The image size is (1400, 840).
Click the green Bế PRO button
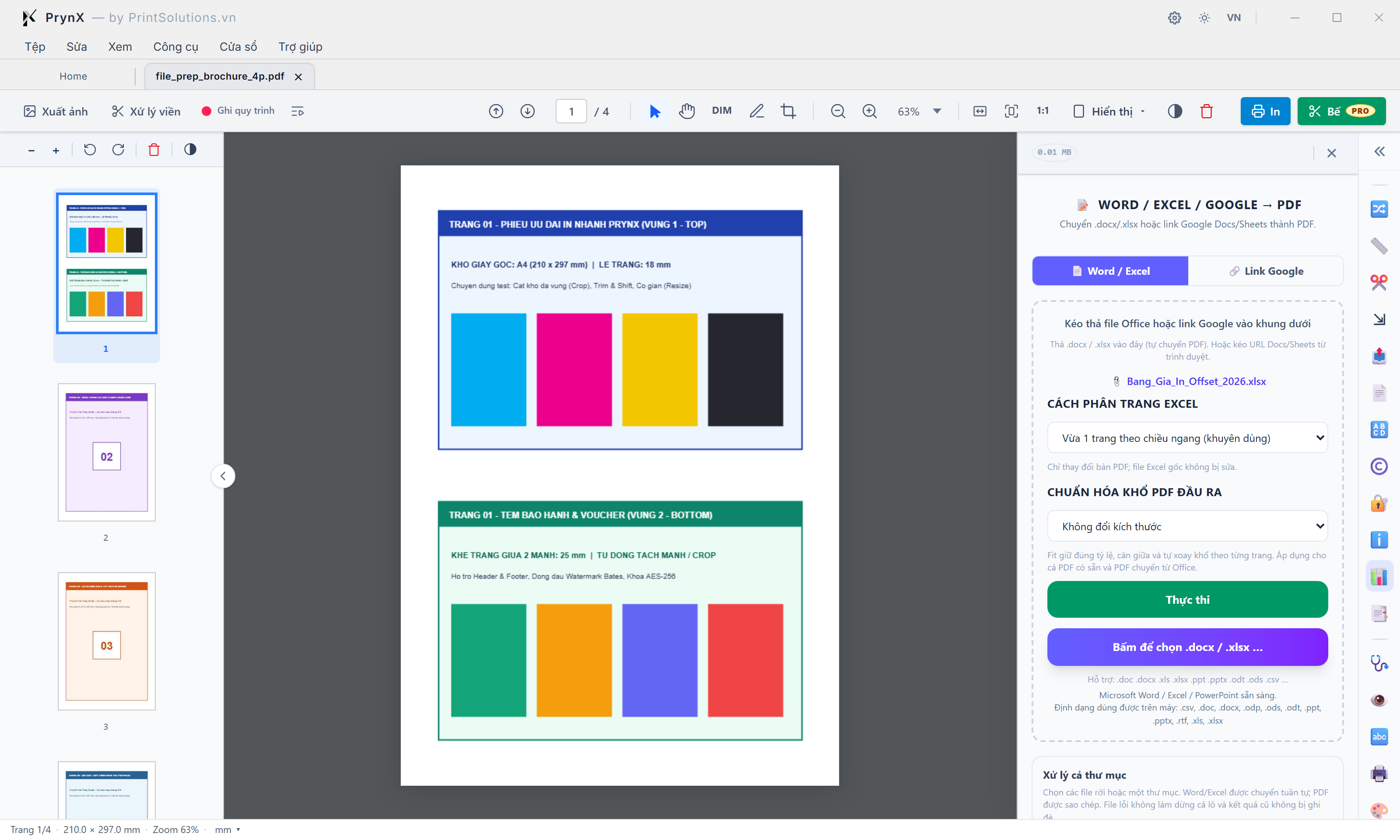tap(1341, 111)
